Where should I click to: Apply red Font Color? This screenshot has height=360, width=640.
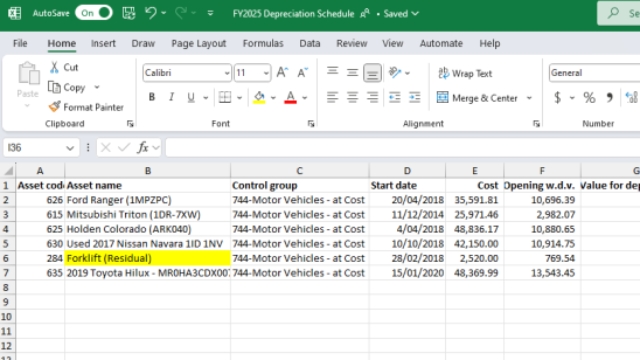click(290, 97)
